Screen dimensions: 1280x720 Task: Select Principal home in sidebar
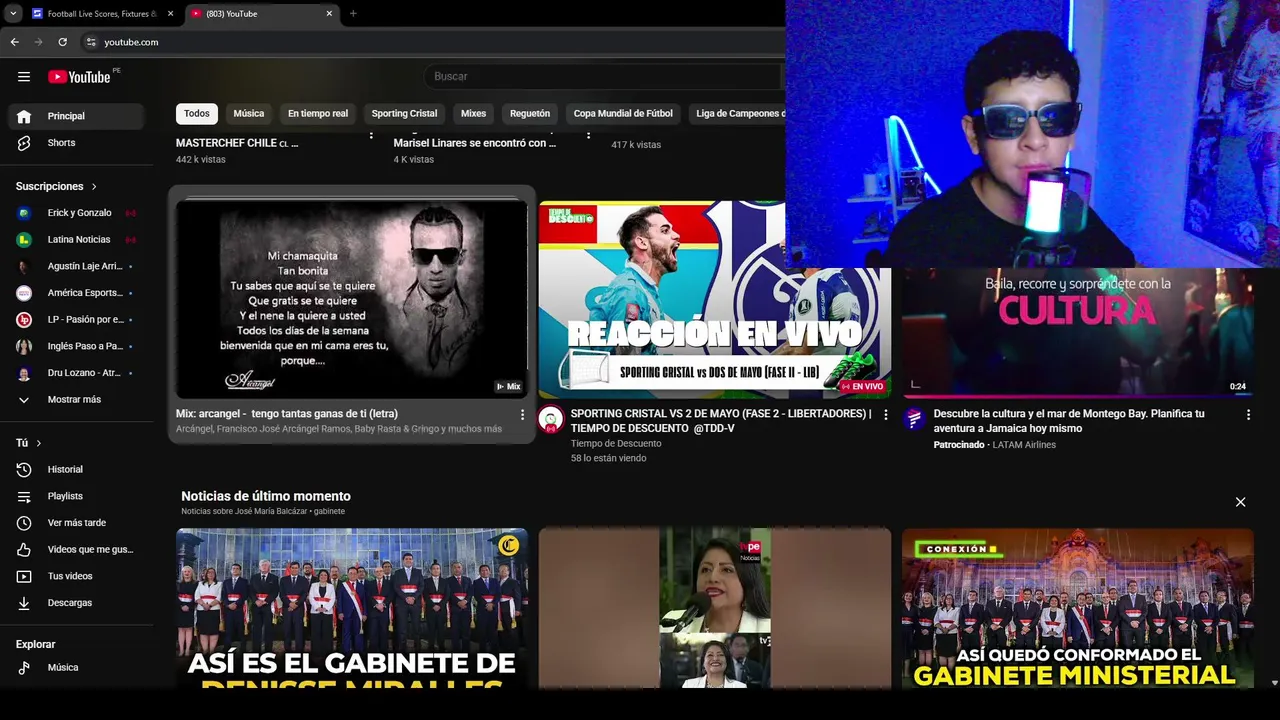pos(77,116)
